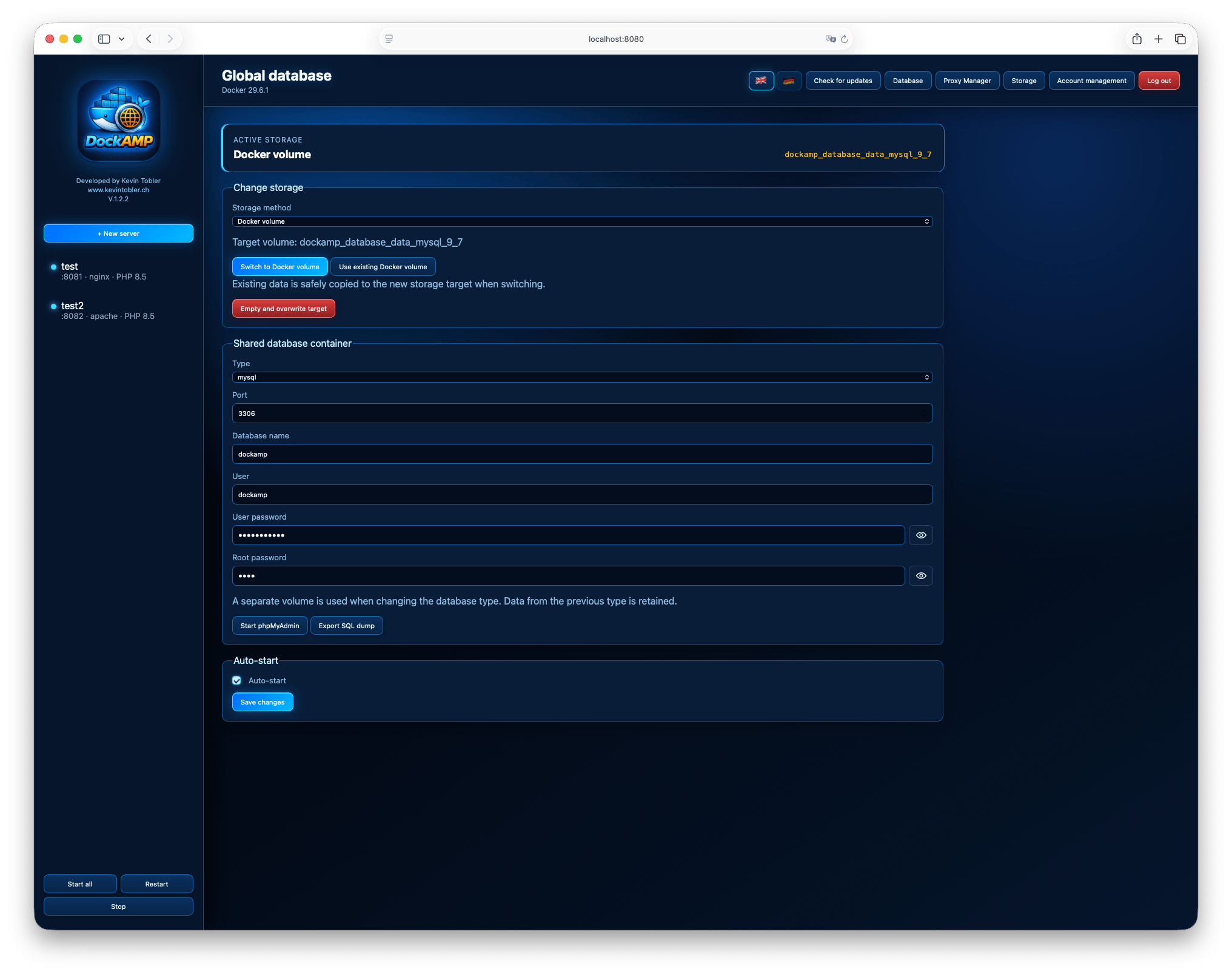Toggle the Auto-start checkbox
Image resolution: width=1232 pixels, height=975 pixels.
pos(237,680)
